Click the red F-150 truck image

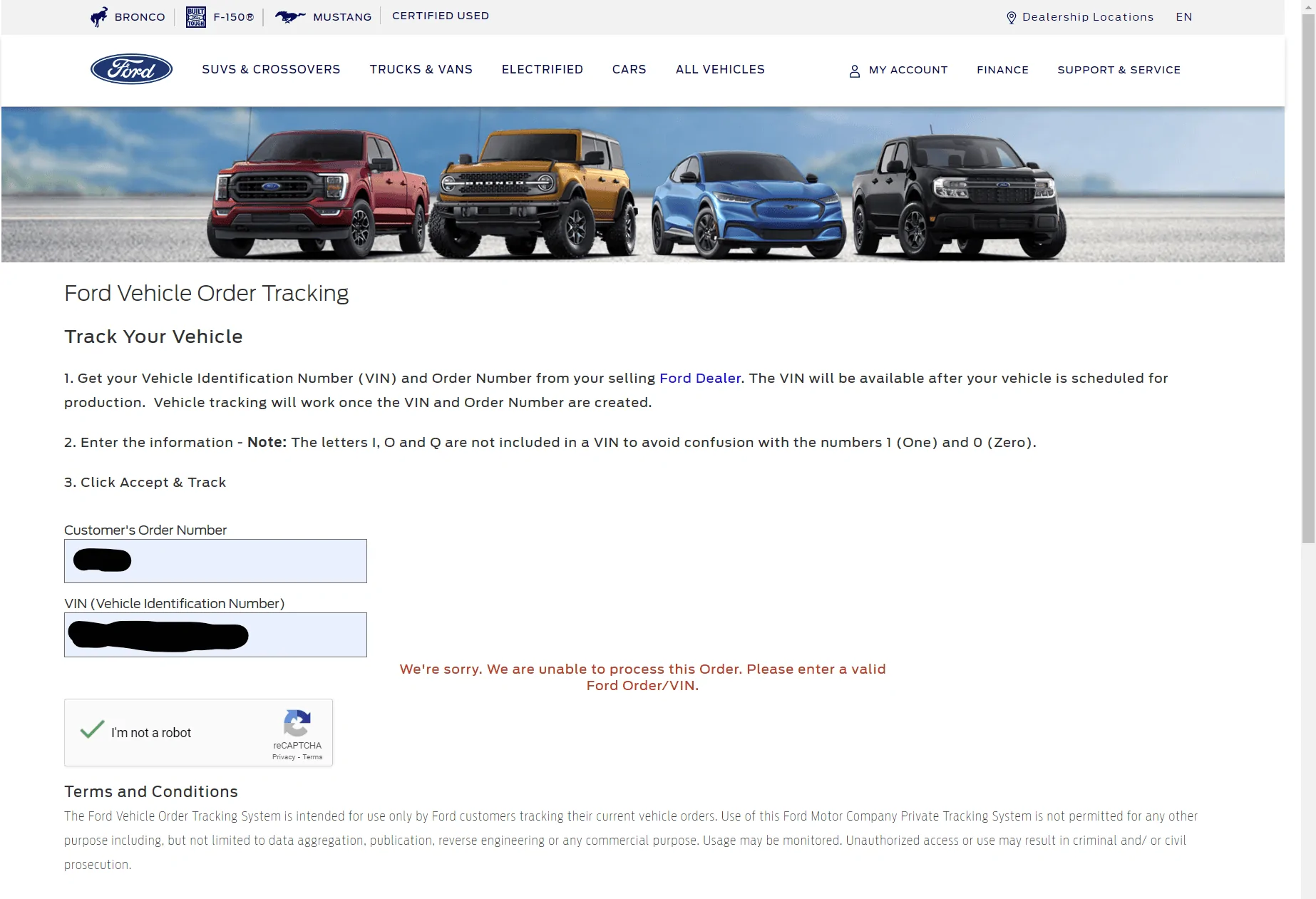click(x=318, y=194)
